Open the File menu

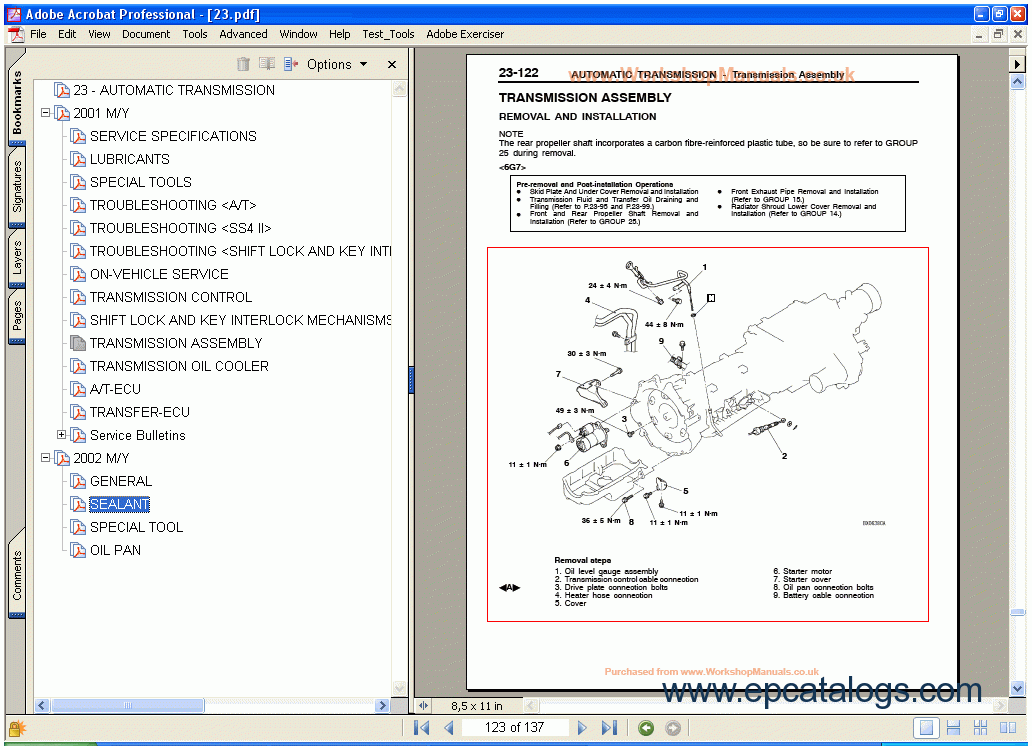tap(38, 34)
